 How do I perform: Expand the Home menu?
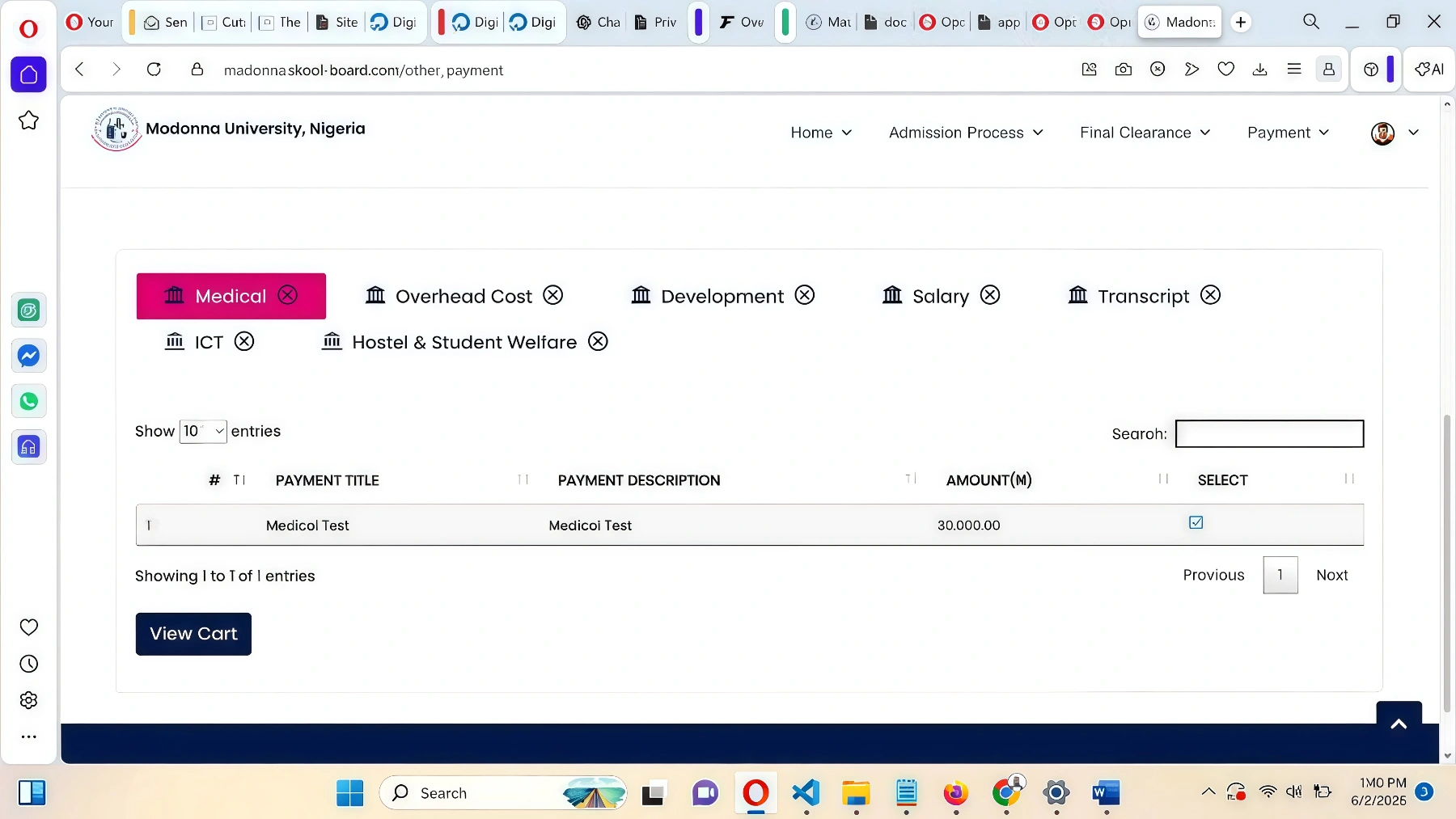coord(821,133)
